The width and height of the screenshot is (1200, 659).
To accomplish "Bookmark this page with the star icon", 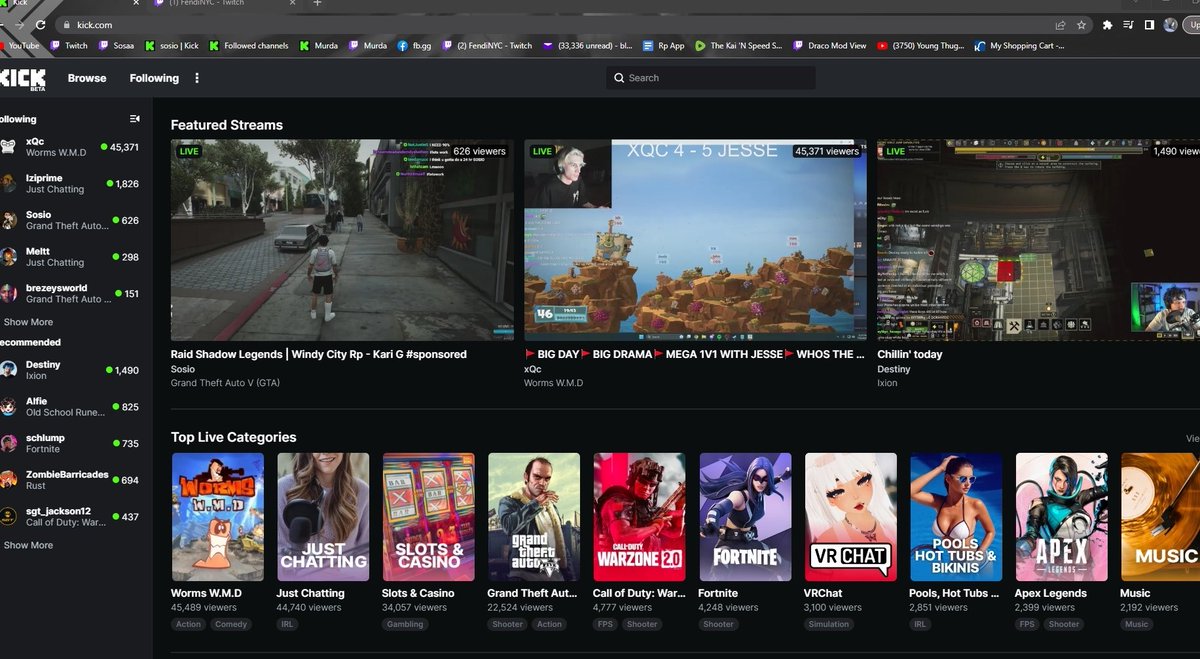I will [1082, 24].
